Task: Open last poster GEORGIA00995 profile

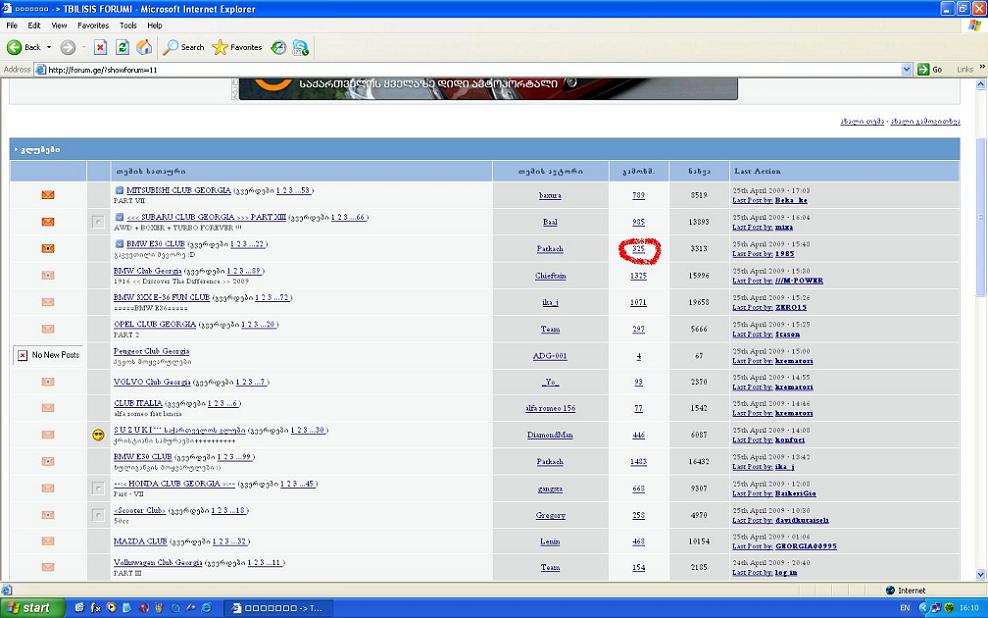Action: (806, 546)
